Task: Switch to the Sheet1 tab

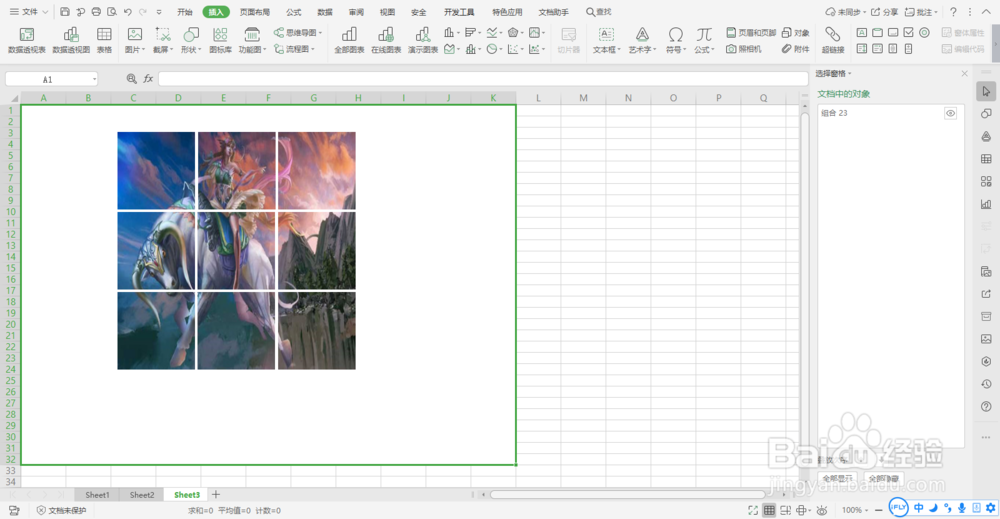Action: coord(97,495)
